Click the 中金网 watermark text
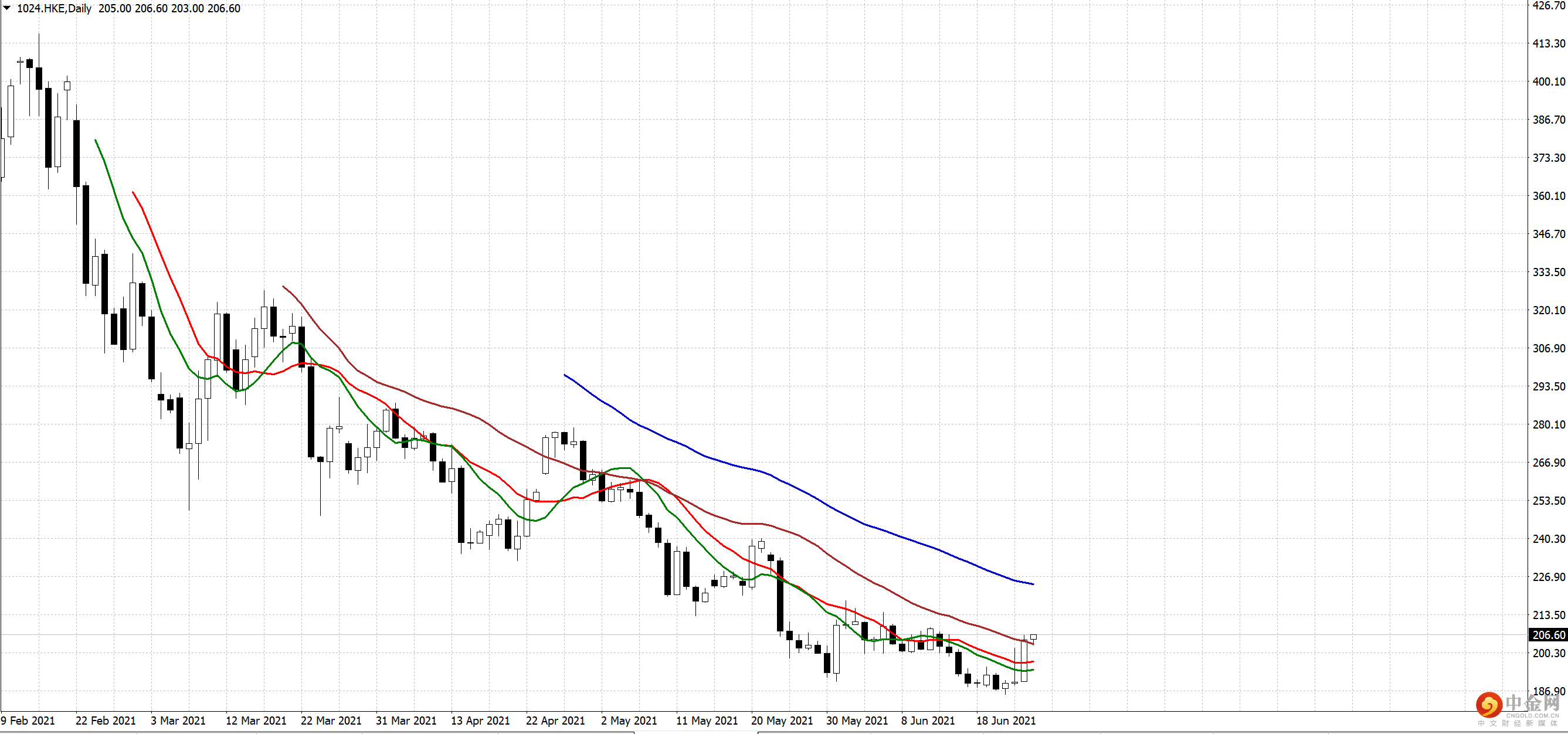Viewport: 1568px width, 734px height. [x=1532, y=704]
